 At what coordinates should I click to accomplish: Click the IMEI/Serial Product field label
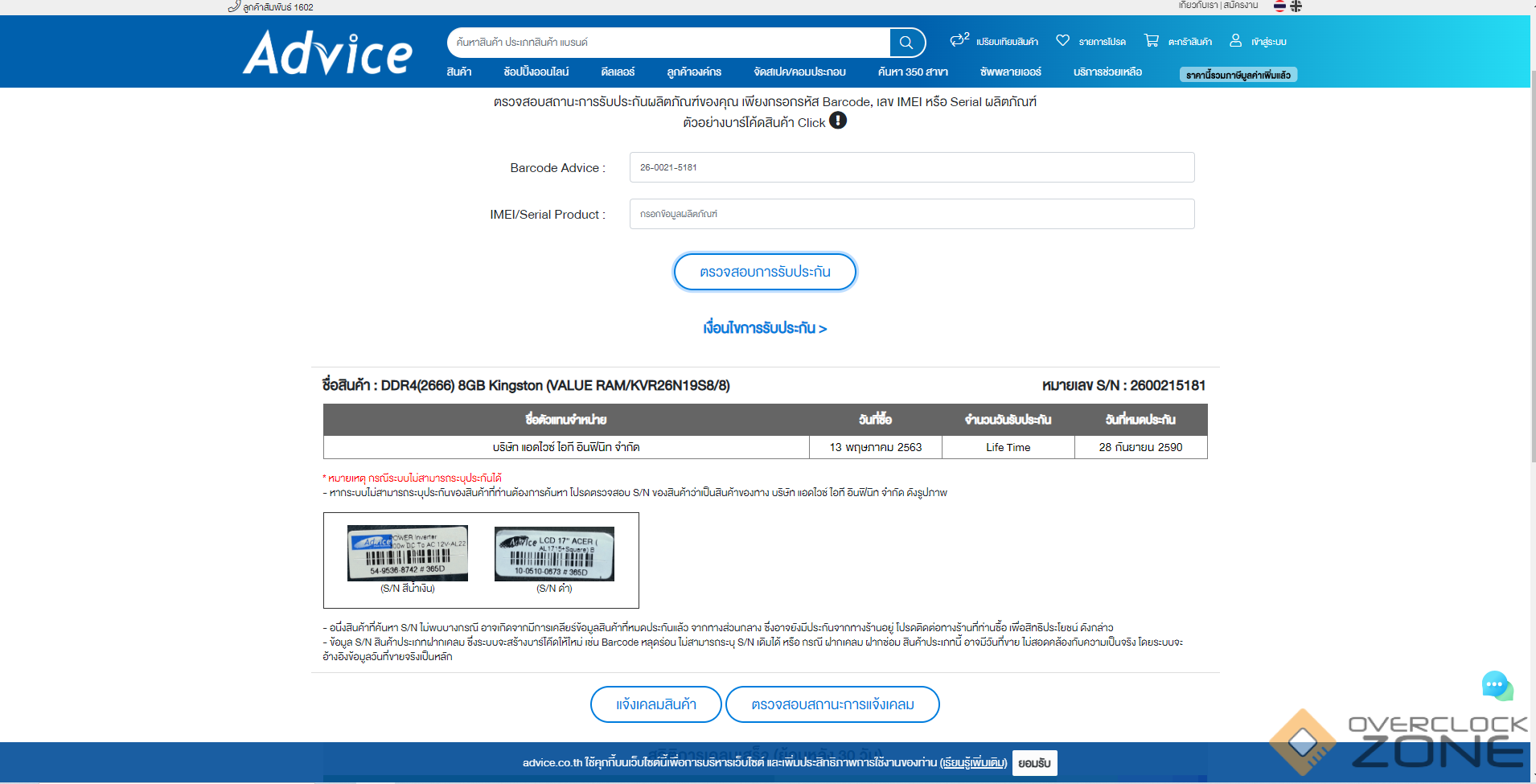(x=548, y=215)
